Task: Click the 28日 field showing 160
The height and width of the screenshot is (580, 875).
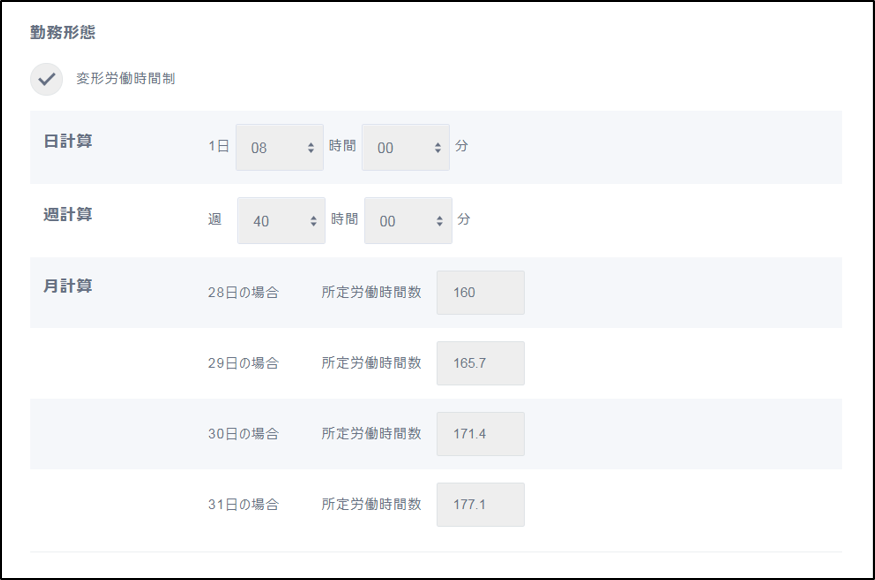Action: (480, 293)
